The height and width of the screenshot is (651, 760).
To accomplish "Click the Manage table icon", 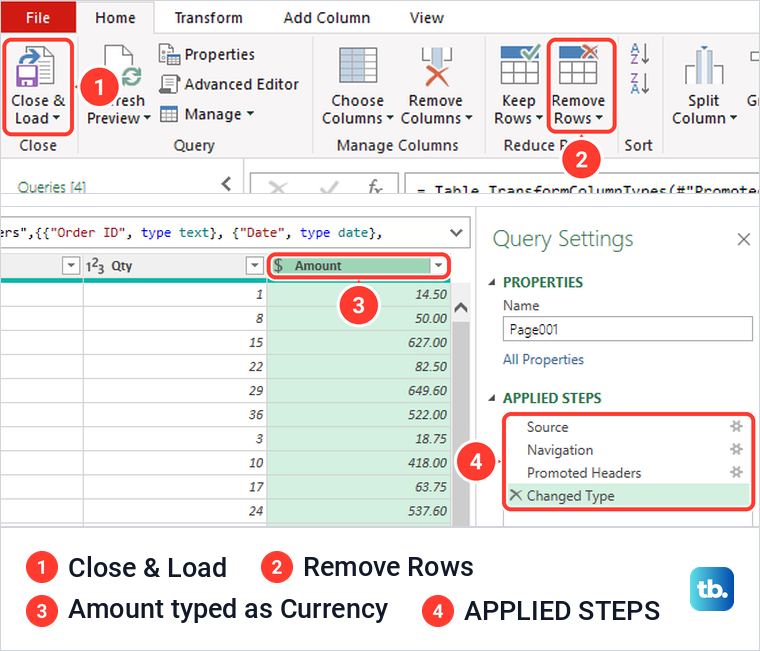I will [169, 114].
